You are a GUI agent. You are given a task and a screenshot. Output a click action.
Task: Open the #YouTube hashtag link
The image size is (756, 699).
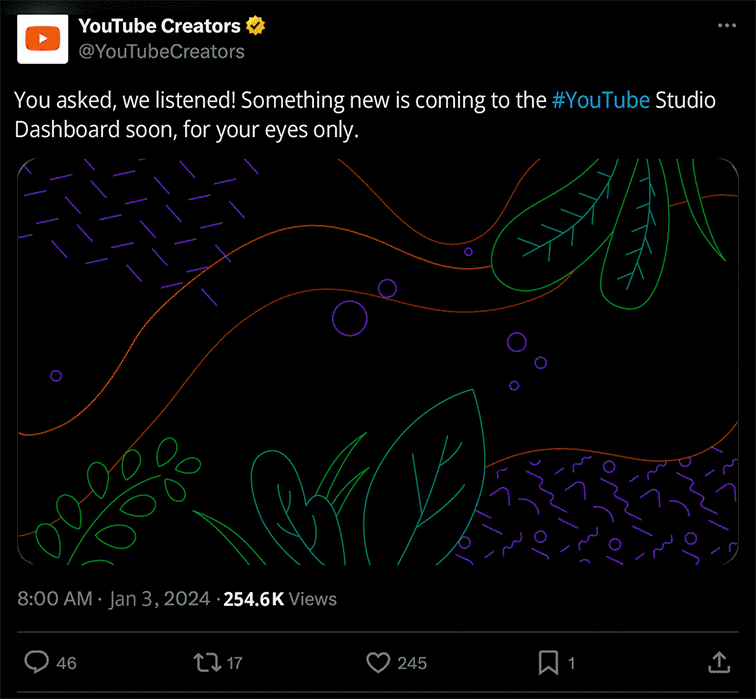pos(600,101)
